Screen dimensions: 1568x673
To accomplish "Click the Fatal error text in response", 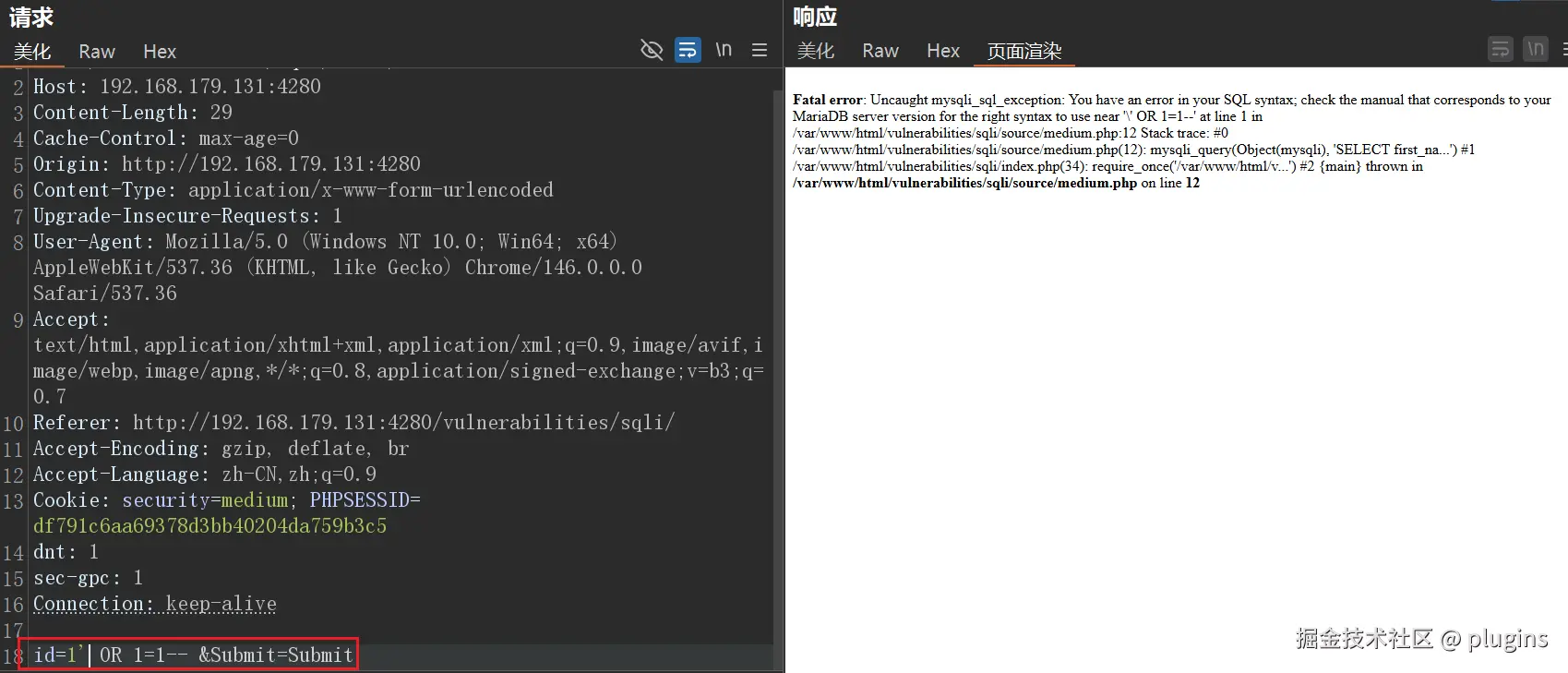I will point(828,100).
